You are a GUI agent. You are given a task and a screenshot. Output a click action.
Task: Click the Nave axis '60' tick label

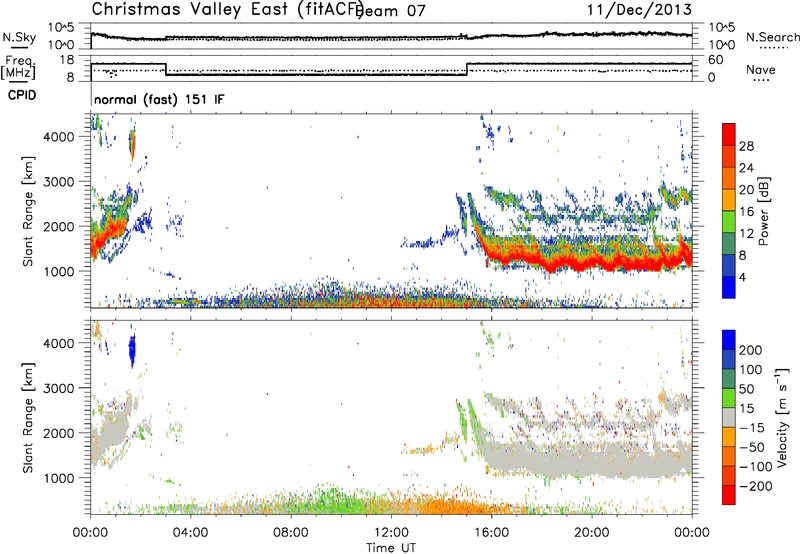[x=716, y=60]
